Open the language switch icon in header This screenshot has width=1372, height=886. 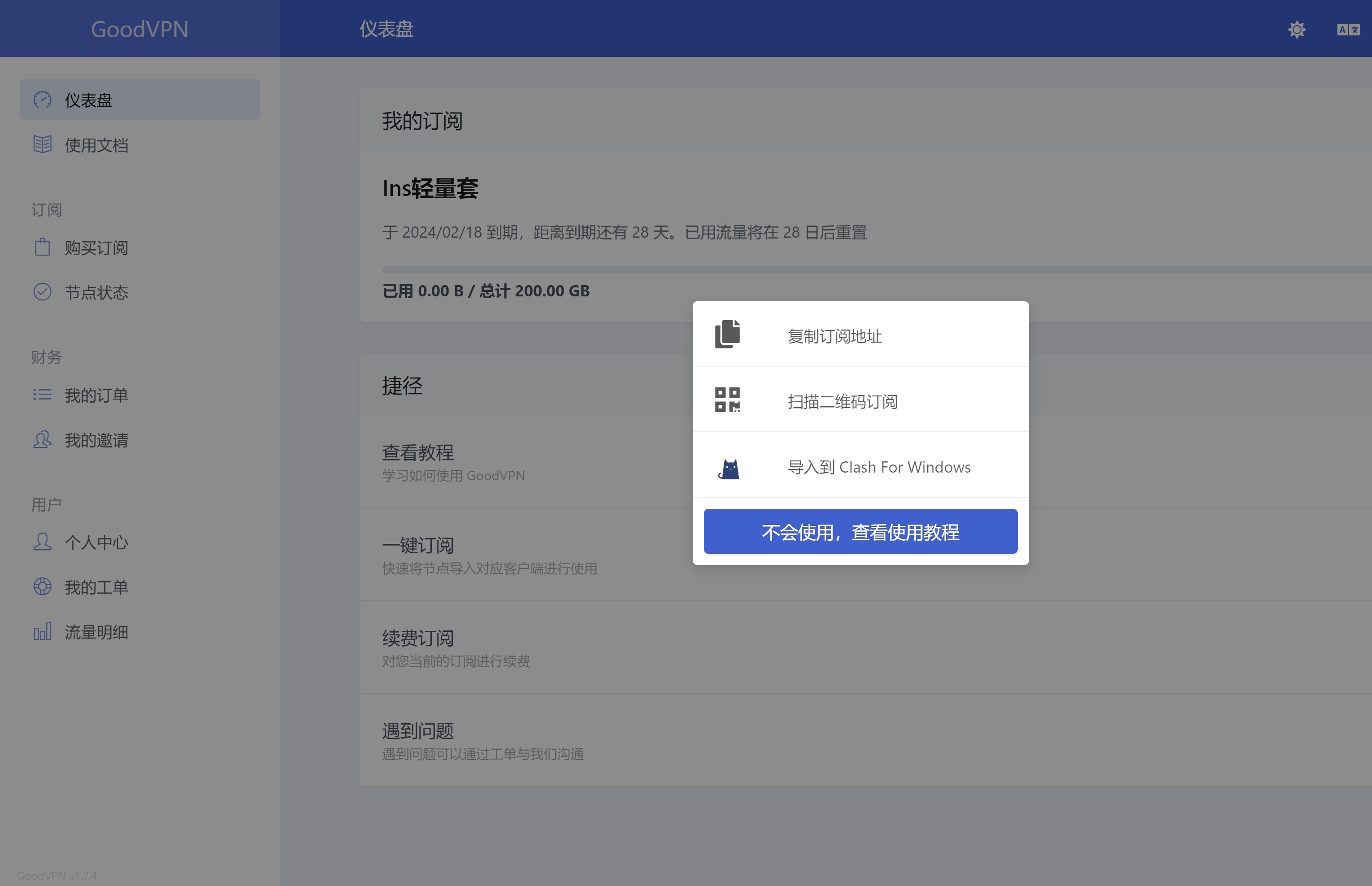tap(1348, 29)
